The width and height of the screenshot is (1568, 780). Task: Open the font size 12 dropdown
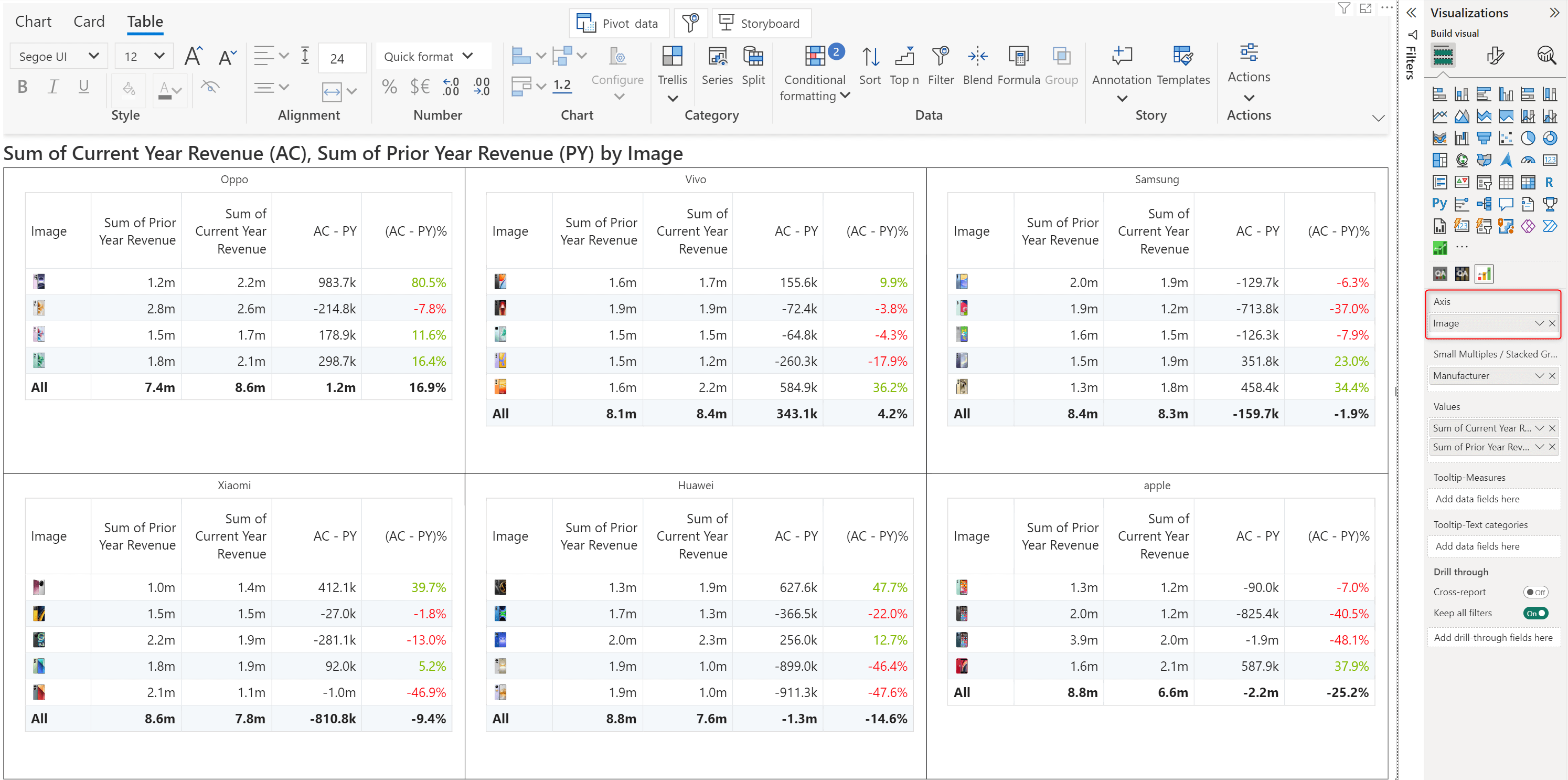coord(144,56)
